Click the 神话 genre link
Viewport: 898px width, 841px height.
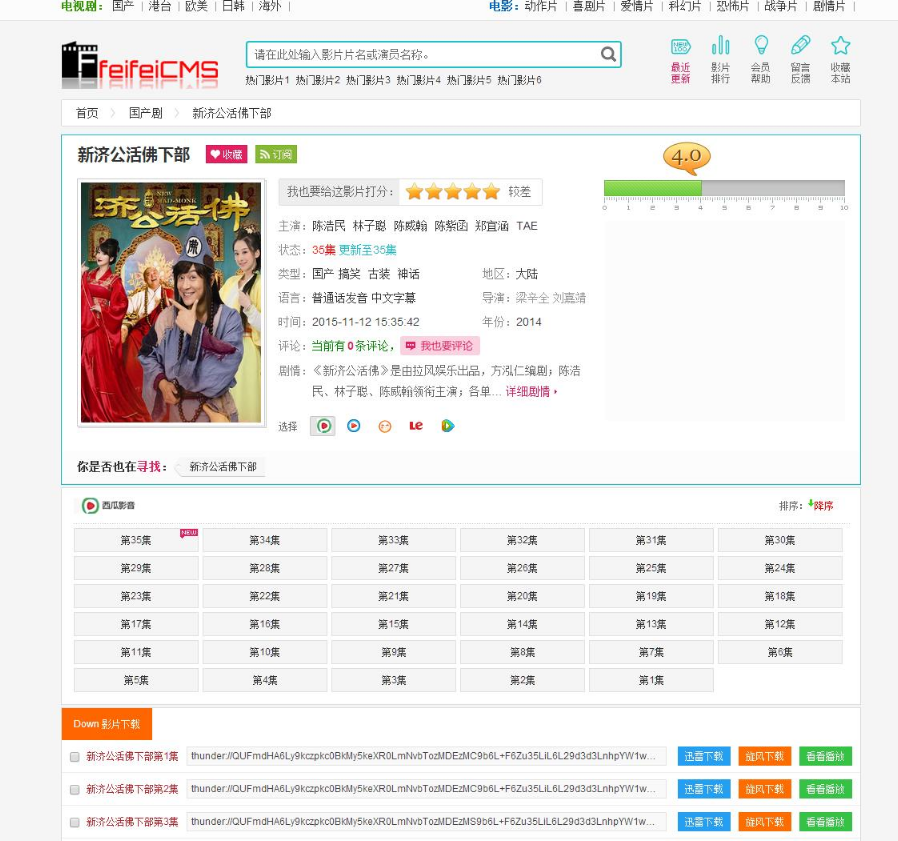(408, 274)
